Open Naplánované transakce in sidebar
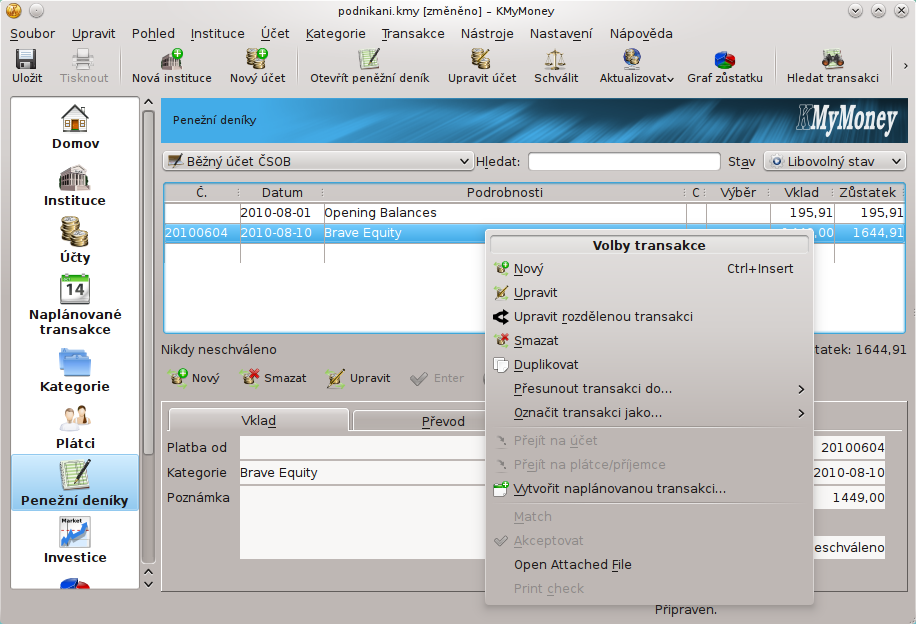This screenshot has height=624, width=916. pyautogui.click(x=75, y=305)
